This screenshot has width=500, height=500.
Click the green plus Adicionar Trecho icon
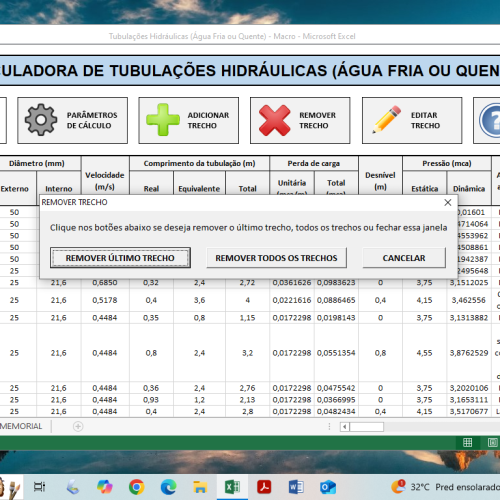pyautogui.click(x=163, y=120)
